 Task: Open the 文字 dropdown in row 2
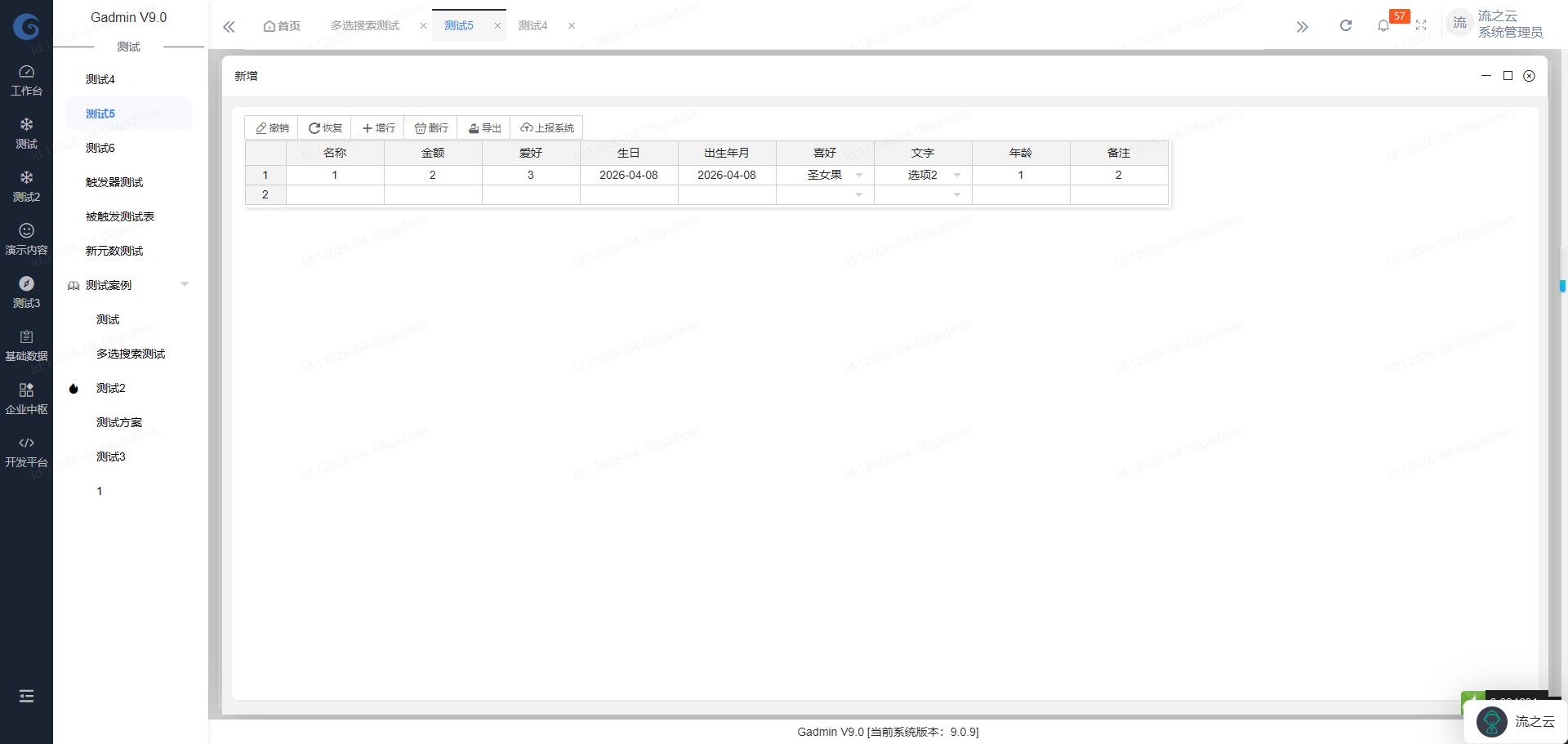tap(957, 194)
